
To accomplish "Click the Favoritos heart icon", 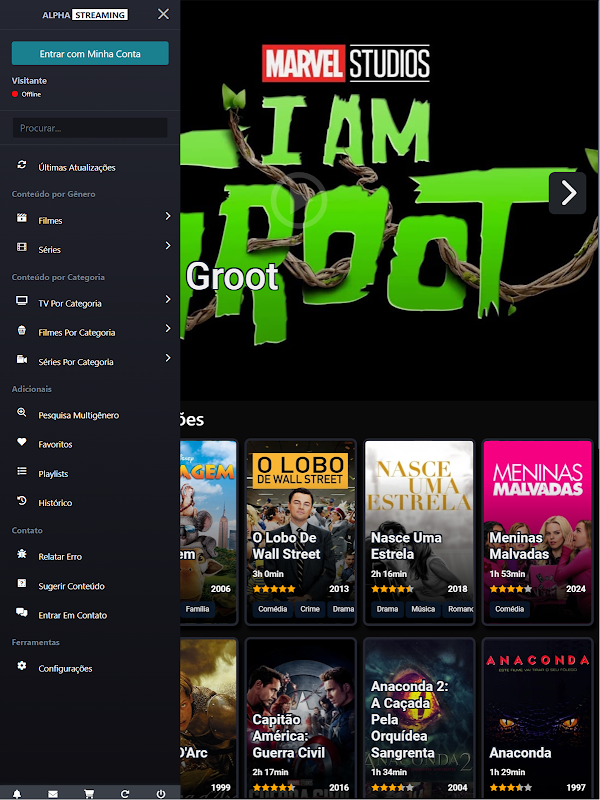I will pyautogui.click(x=21, y=442).
